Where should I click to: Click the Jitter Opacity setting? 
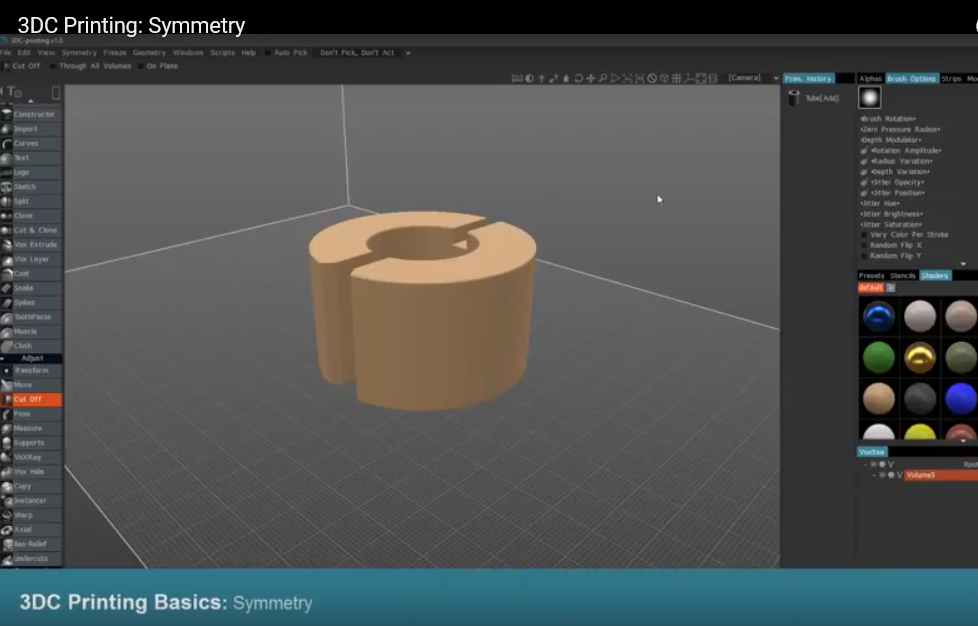click(x=898, y=183)
